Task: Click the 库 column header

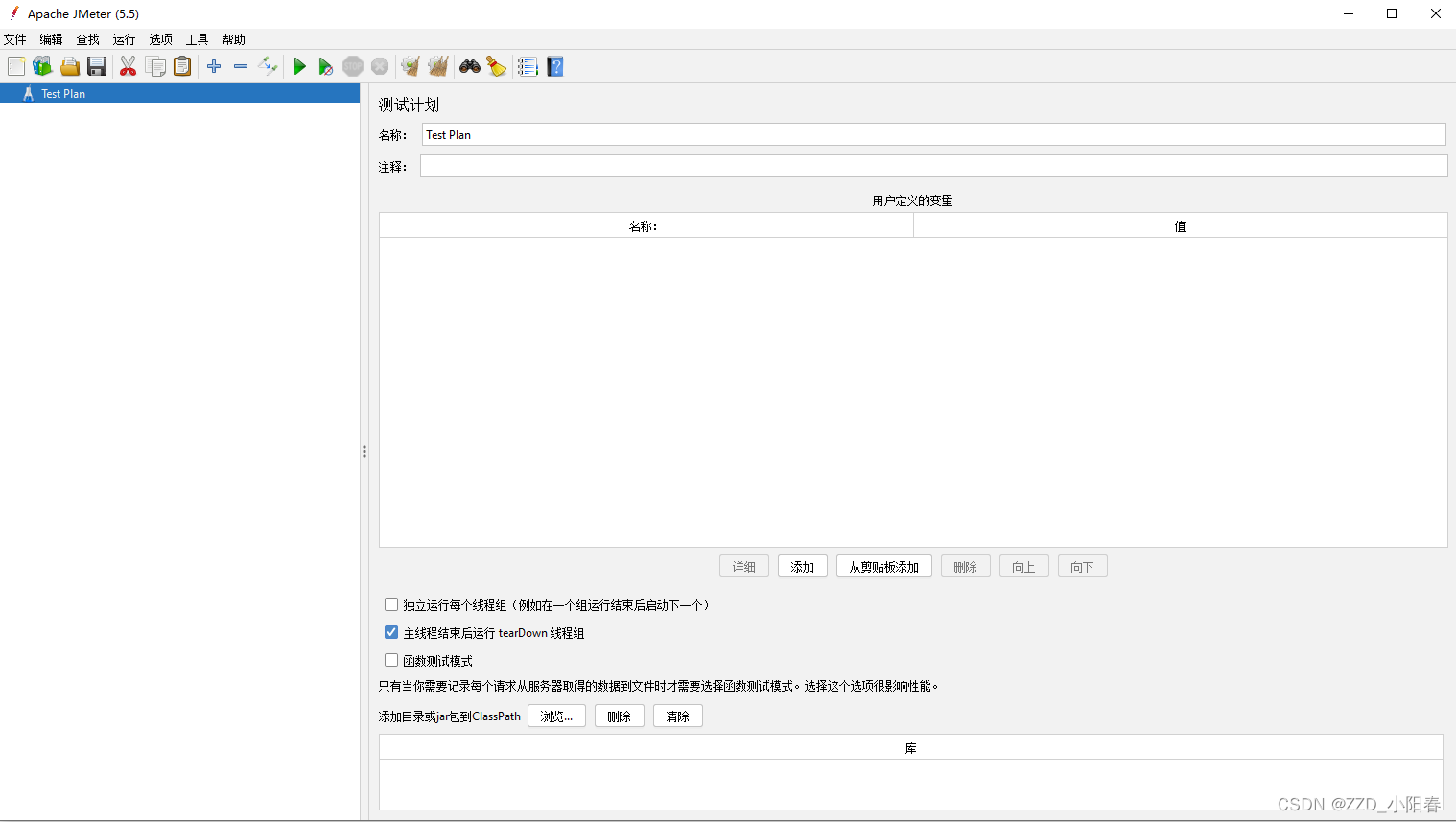Action: coord(911,748)
